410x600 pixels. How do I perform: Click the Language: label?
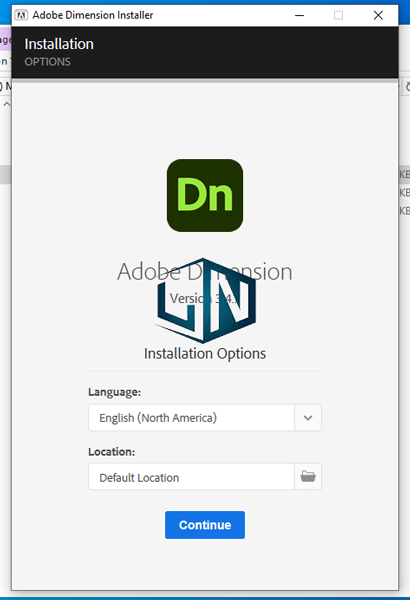click(x=114, y=392)
